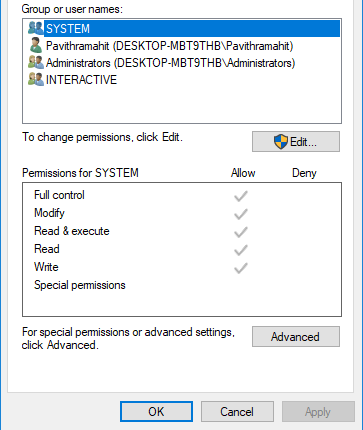363x430 pixels.
Task: Click the SYSTEM group icon
Action: pos(36,28)
